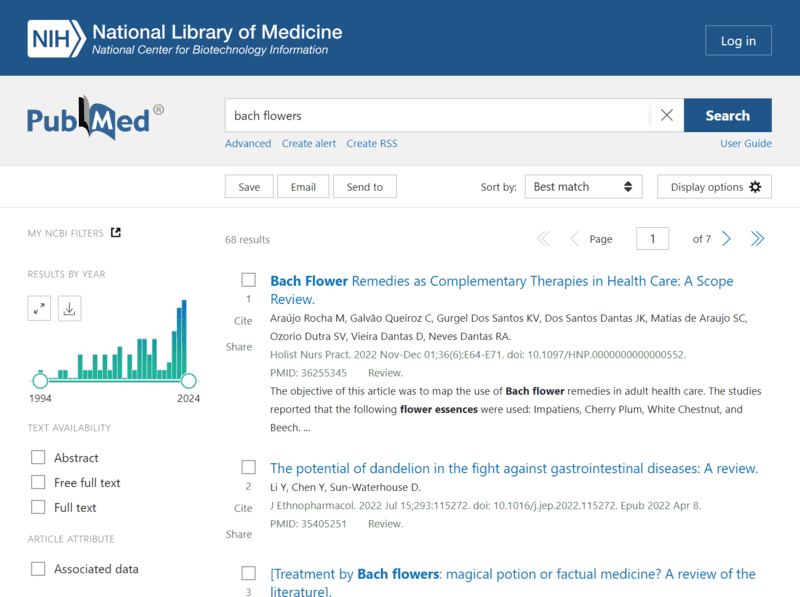Viewport: 800px width, 597px height.
Task: Click the 1994 year slider handle
Action: pyautogui.click(x=40, y=381)
